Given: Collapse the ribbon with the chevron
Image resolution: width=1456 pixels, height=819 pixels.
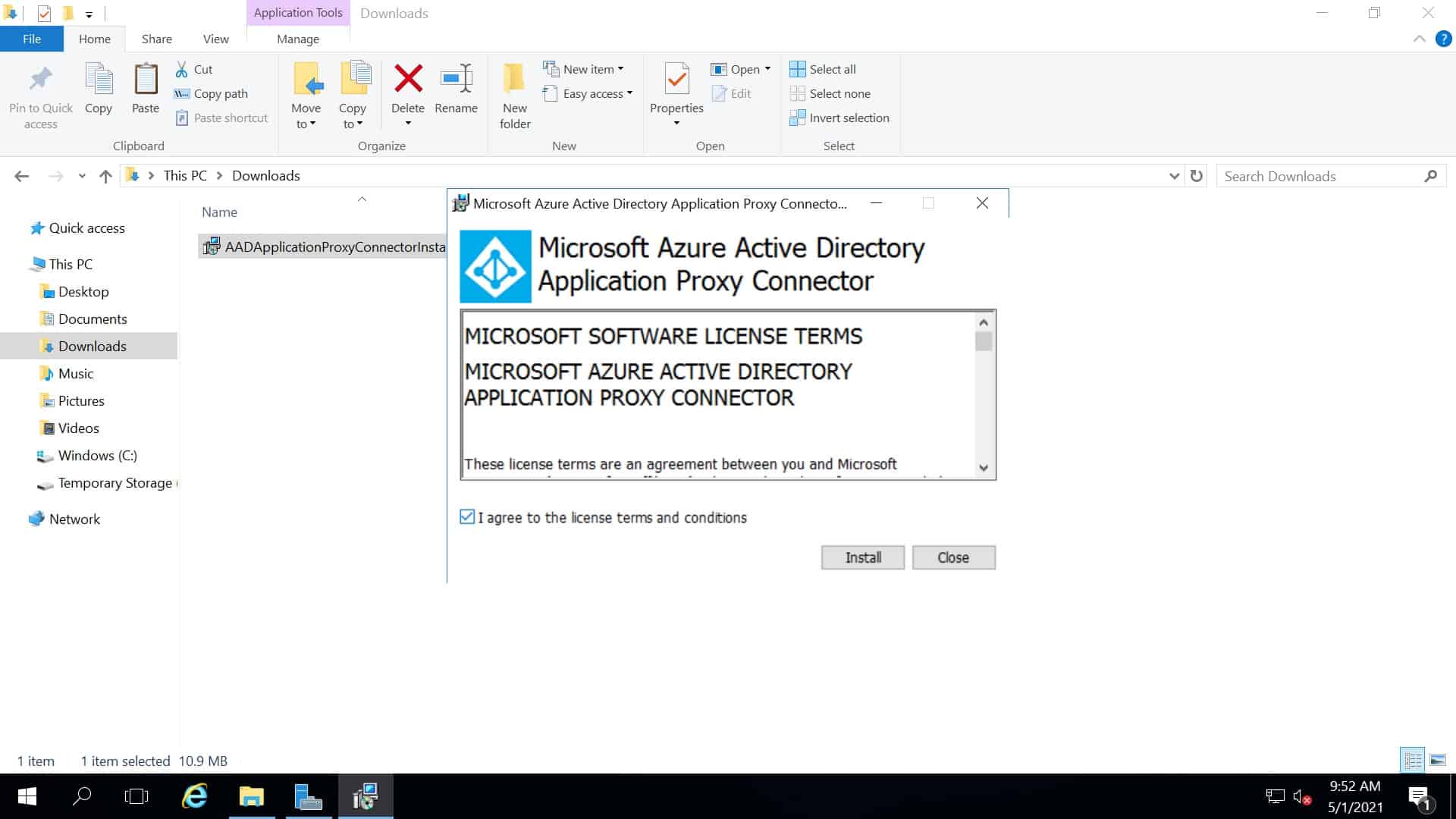Looking at the screenshot, I should pyautogui.click(x=1419, y=39).
